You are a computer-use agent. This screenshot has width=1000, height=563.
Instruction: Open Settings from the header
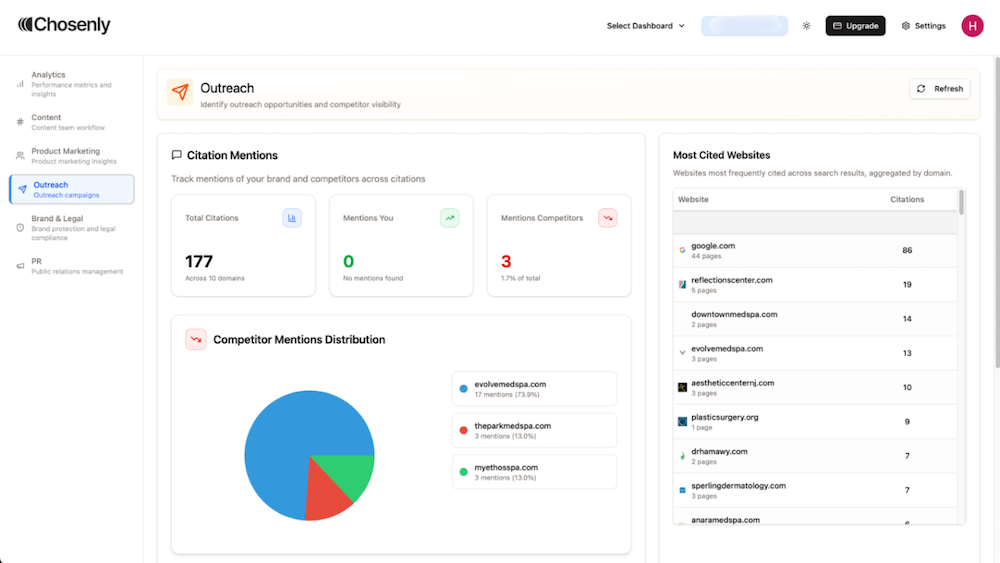(923, 26)
